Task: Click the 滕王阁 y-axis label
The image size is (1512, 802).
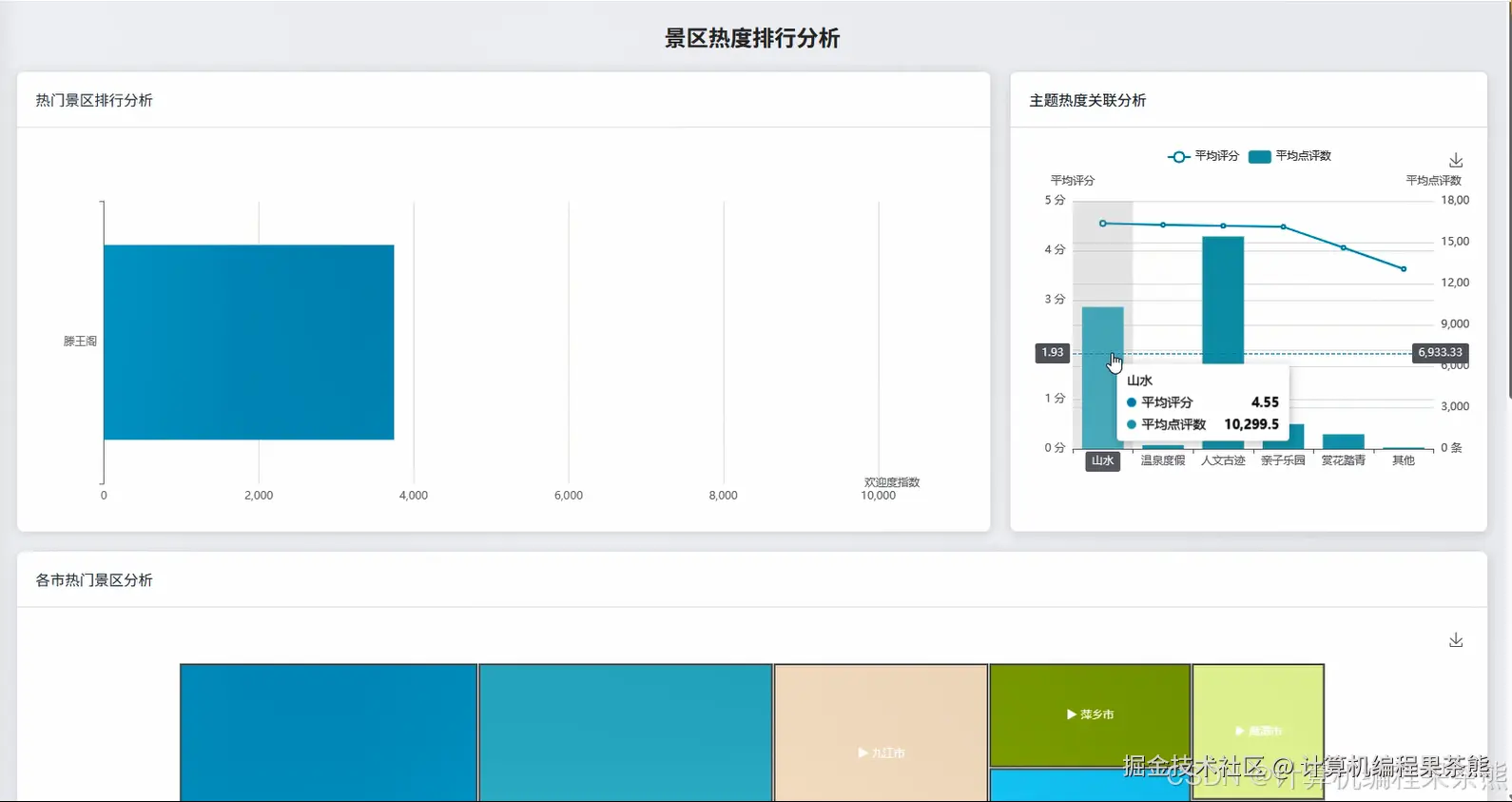Action: click(80, 341)
